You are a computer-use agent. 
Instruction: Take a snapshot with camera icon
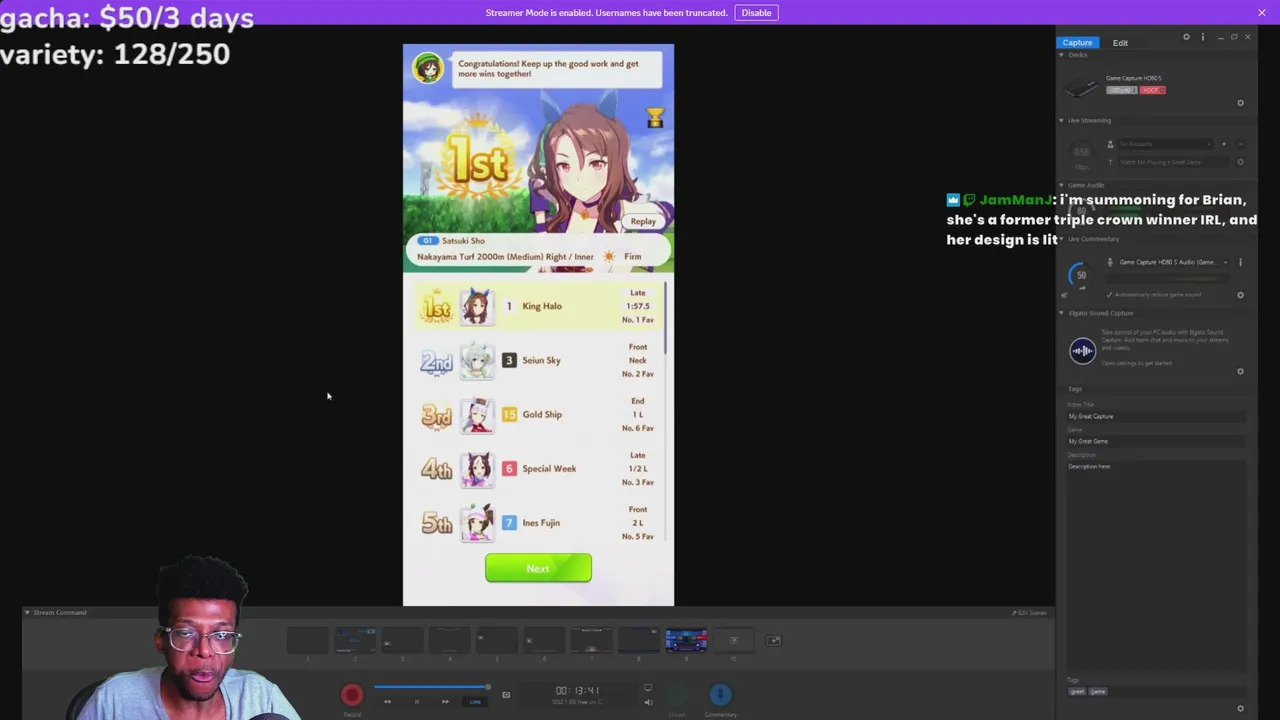click(506, 694)
